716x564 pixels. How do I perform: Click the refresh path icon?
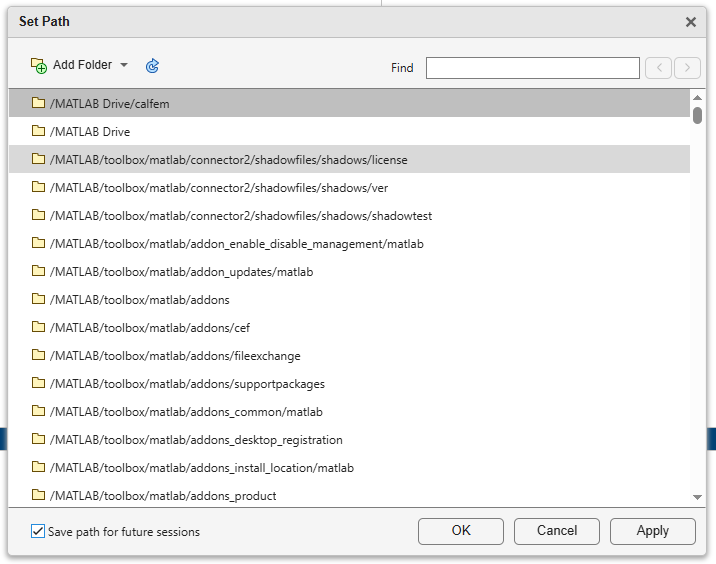coord(152,66)
